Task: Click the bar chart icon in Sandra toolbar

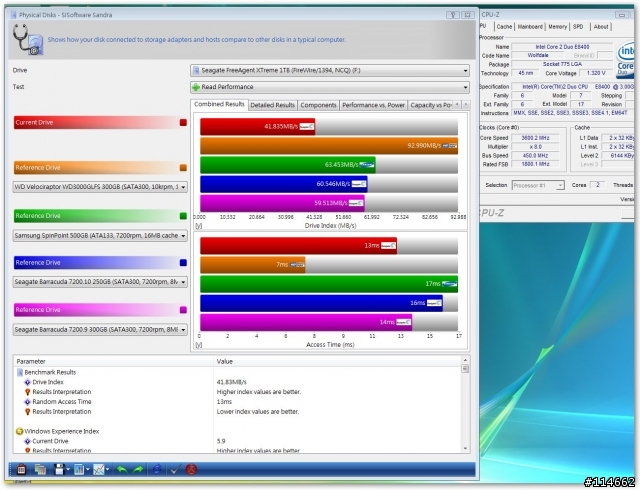Action: [79, 470]
